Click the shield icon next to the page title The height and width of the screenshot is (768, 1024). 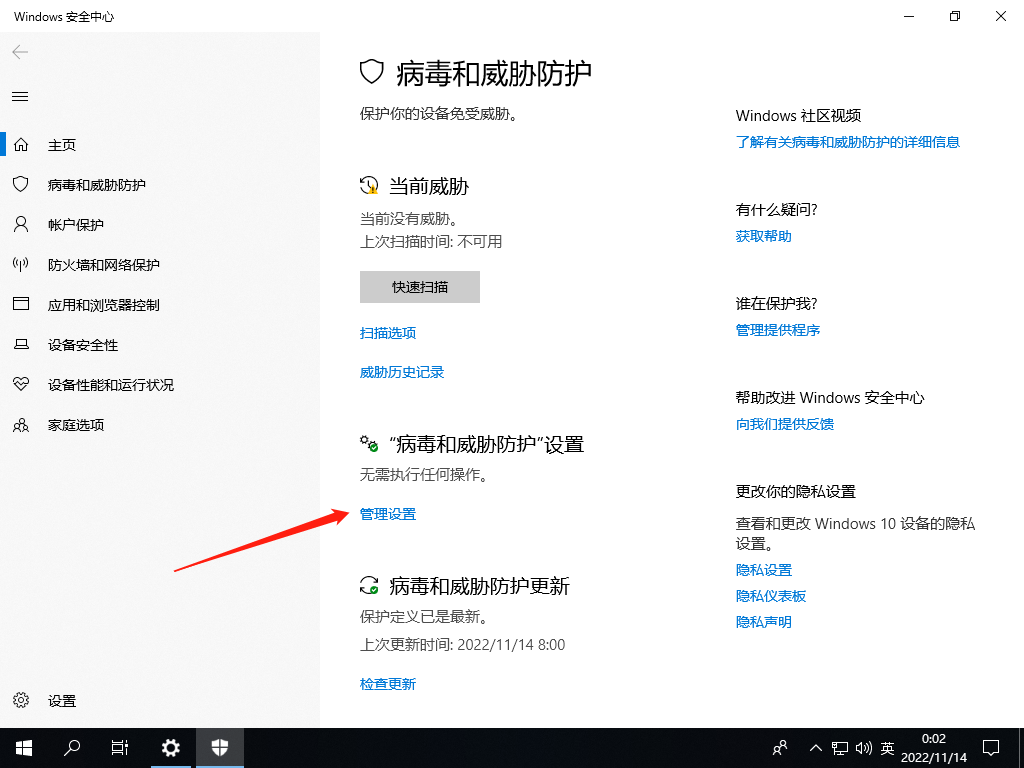[x=372, y=72]
